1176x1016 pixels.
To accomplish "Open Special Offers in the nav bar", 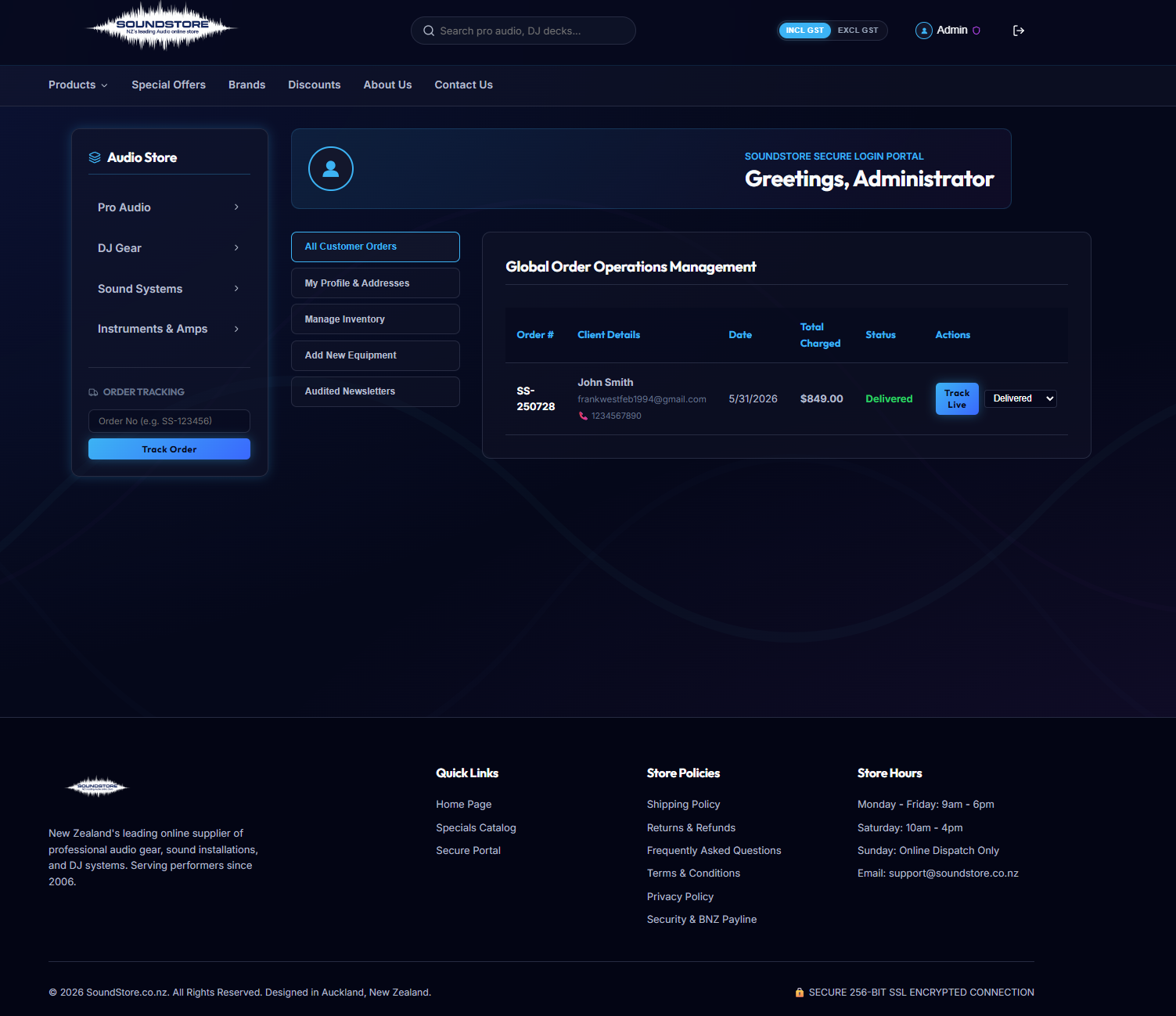I will click(168, 85).
